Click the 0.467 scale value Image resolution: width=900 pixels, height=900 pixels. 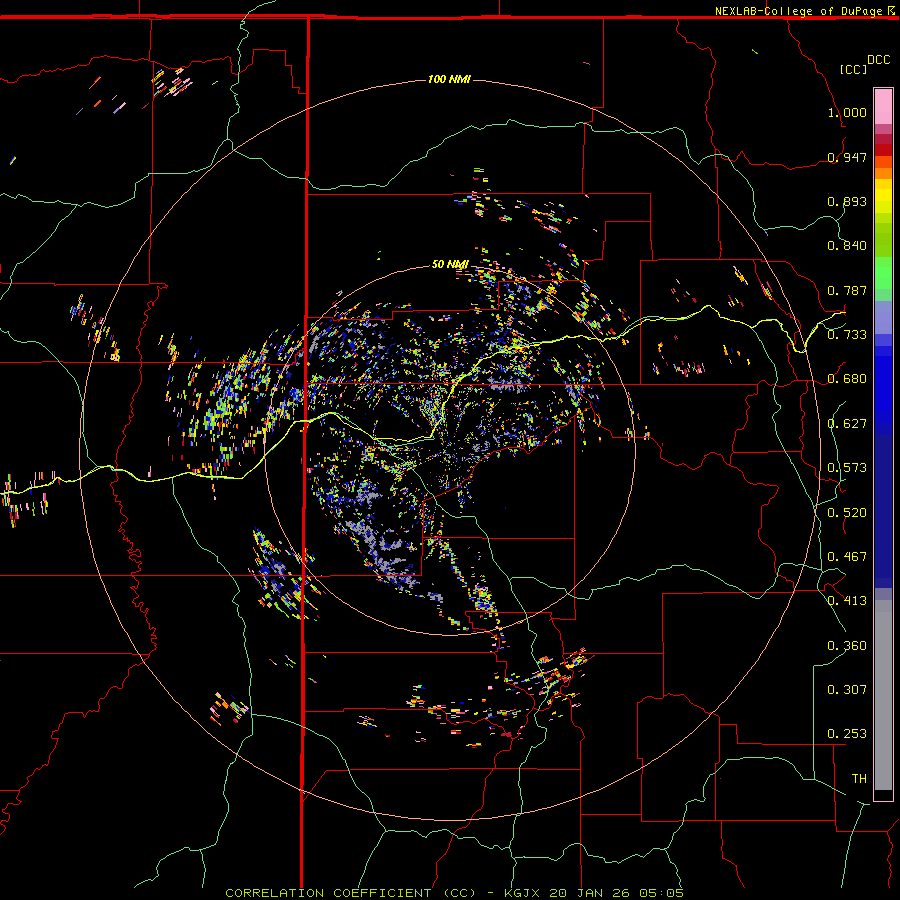click(847, 556)
